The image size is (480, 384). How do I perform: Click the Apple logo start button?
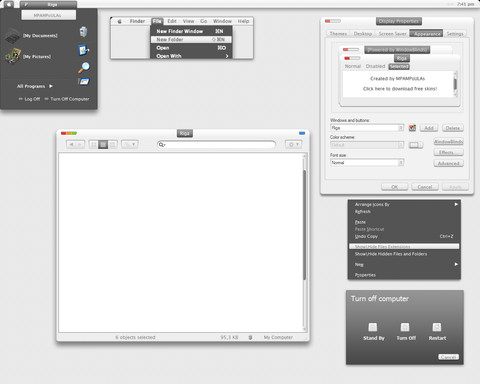[9, 4]
